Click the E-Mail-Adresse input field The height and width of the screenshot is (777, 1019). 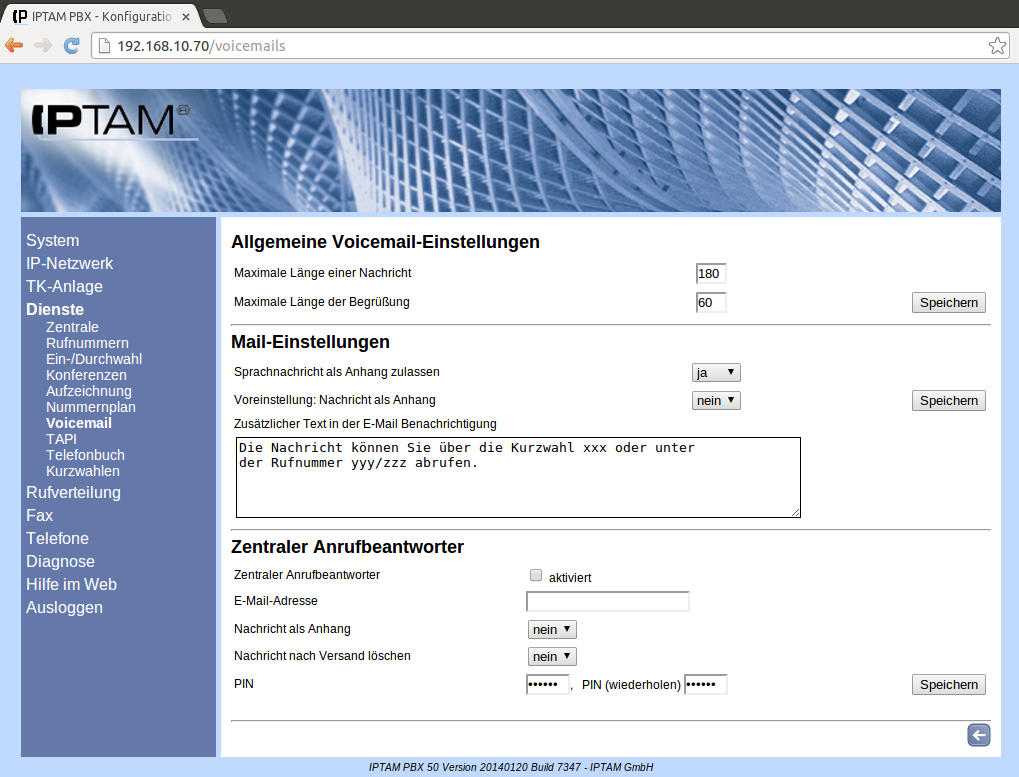pos(607,601)
